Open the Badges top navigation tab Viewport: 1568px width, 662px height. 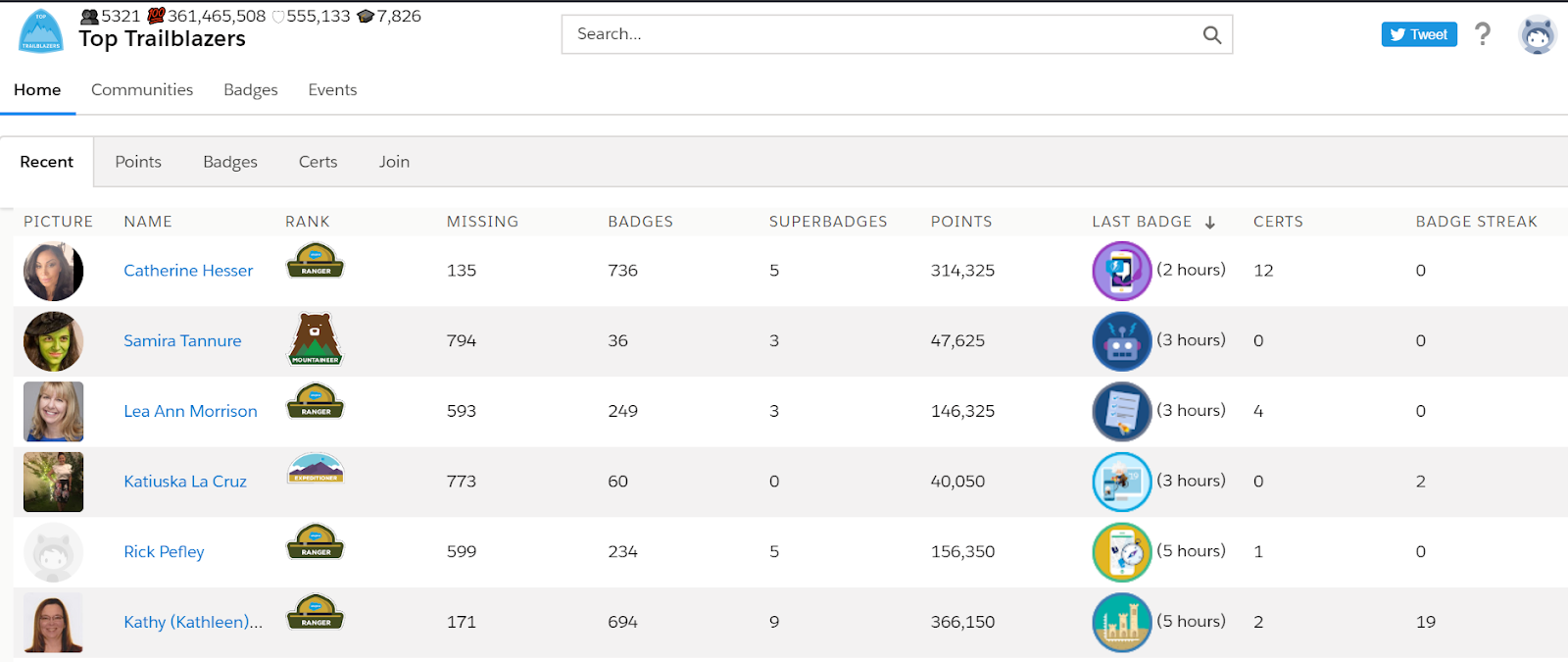pos(251,90)
